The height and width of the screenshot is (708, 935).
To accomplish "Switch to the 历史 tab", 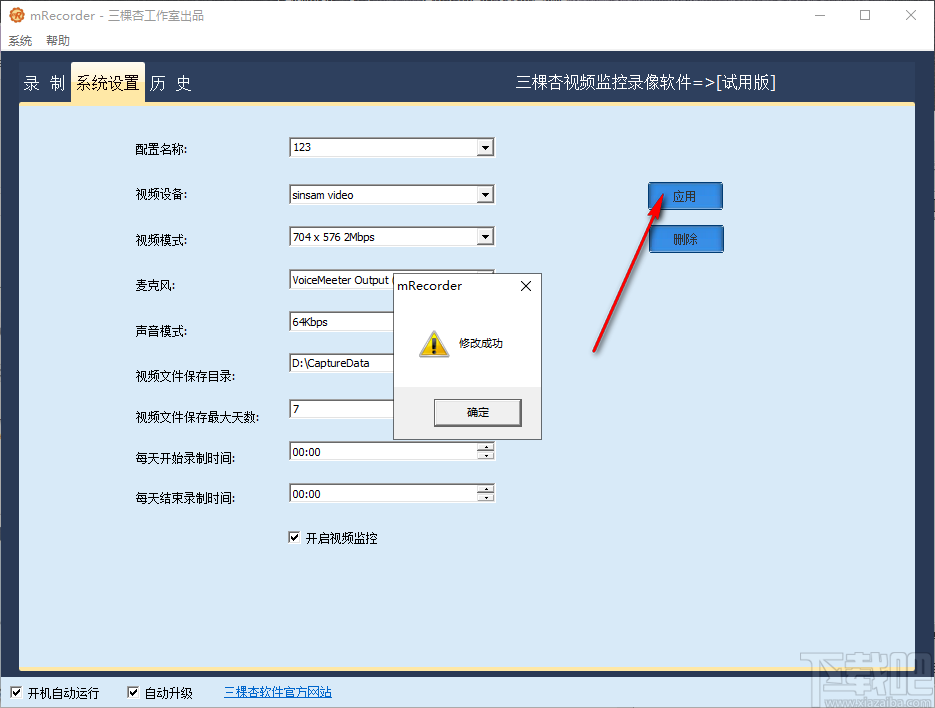I will (169, 83).
